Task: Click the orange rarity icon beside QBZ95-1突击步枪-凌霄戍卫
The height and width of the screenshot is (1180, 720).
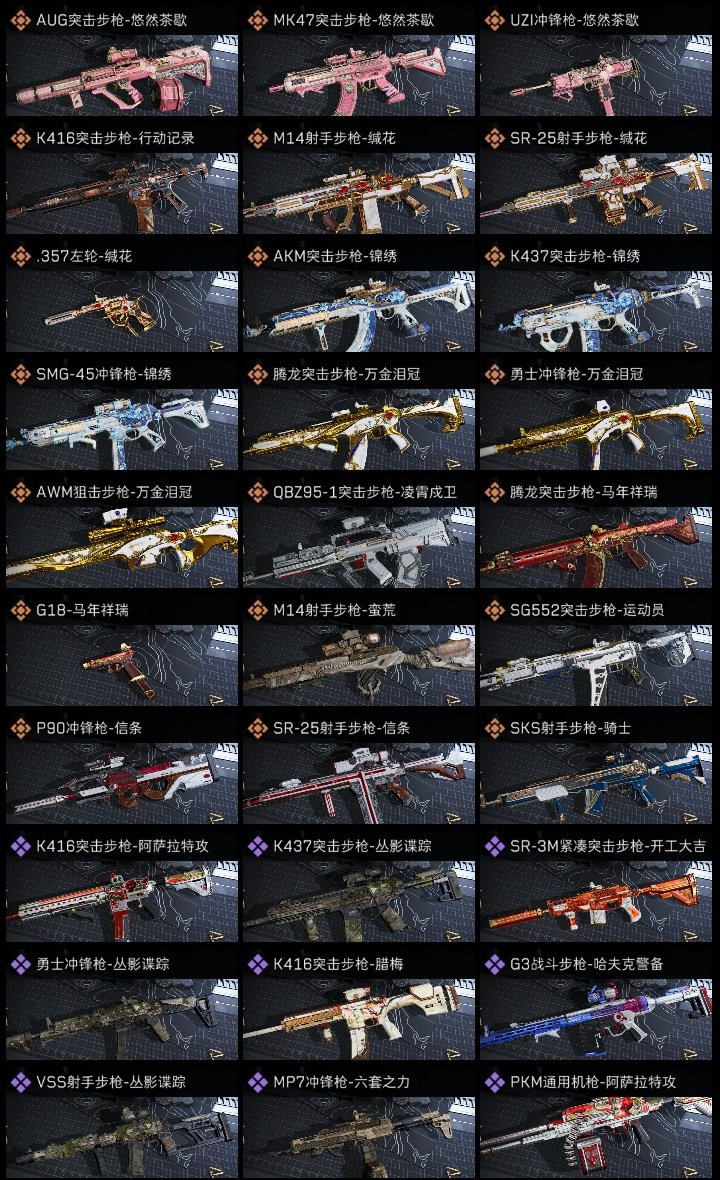Action: (257, 492)
